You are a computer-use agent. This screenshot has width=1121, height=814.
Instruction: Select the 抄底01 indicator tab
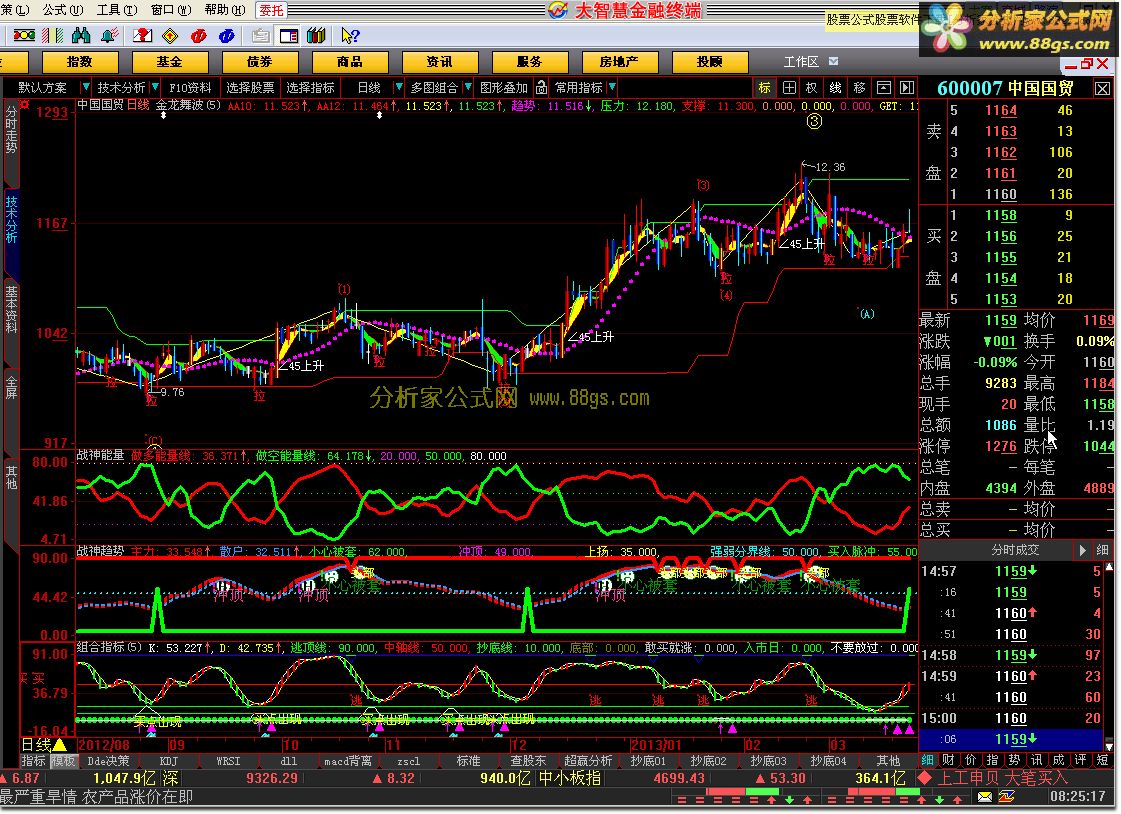point(648,761)
